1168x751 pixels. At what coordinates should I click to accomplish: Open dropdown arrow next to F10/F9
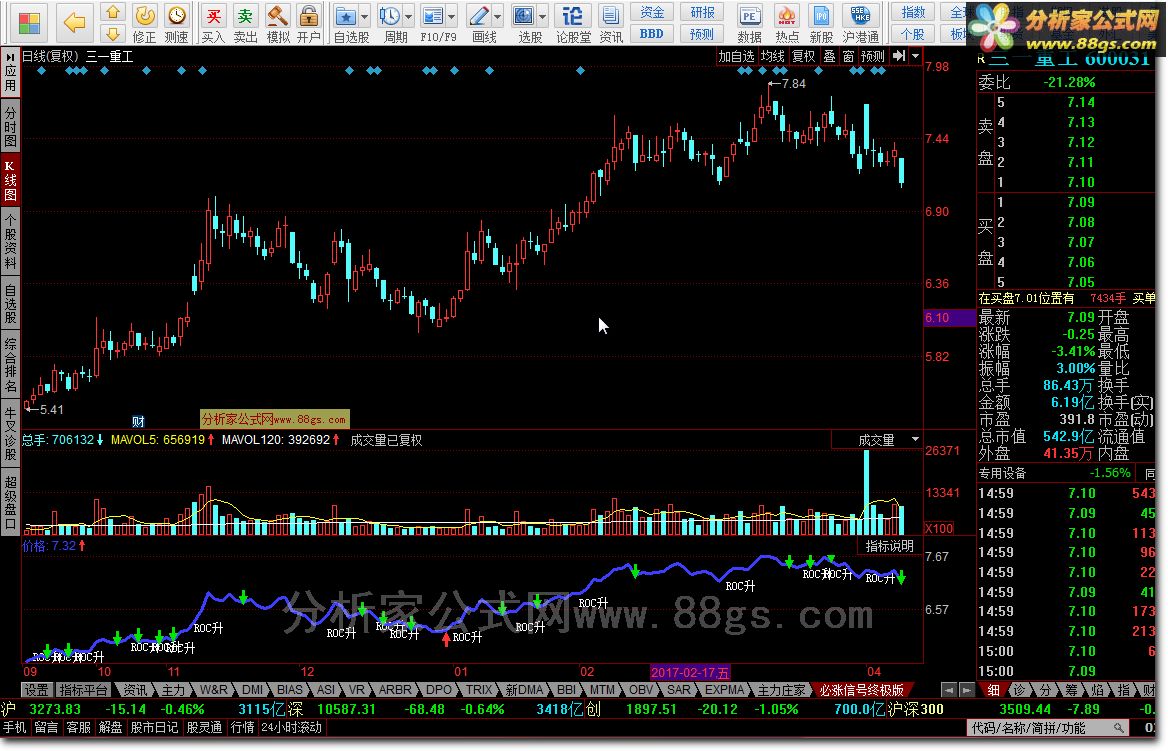tap(451, 16)
